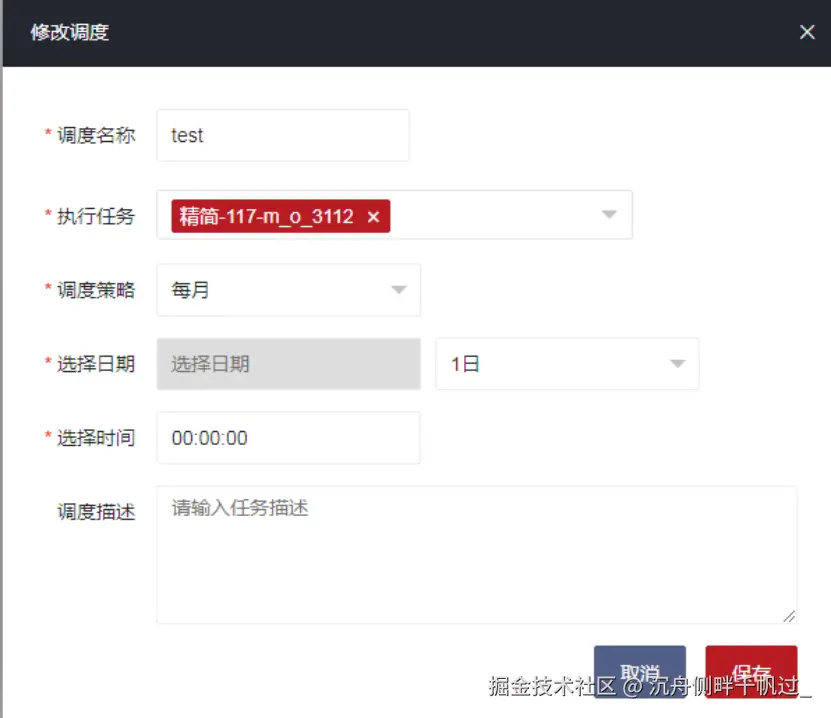Viewport: 831px width, 718px height.
Task: Click the 1日 dropdown arrow
Action: (x=677, y=364)
